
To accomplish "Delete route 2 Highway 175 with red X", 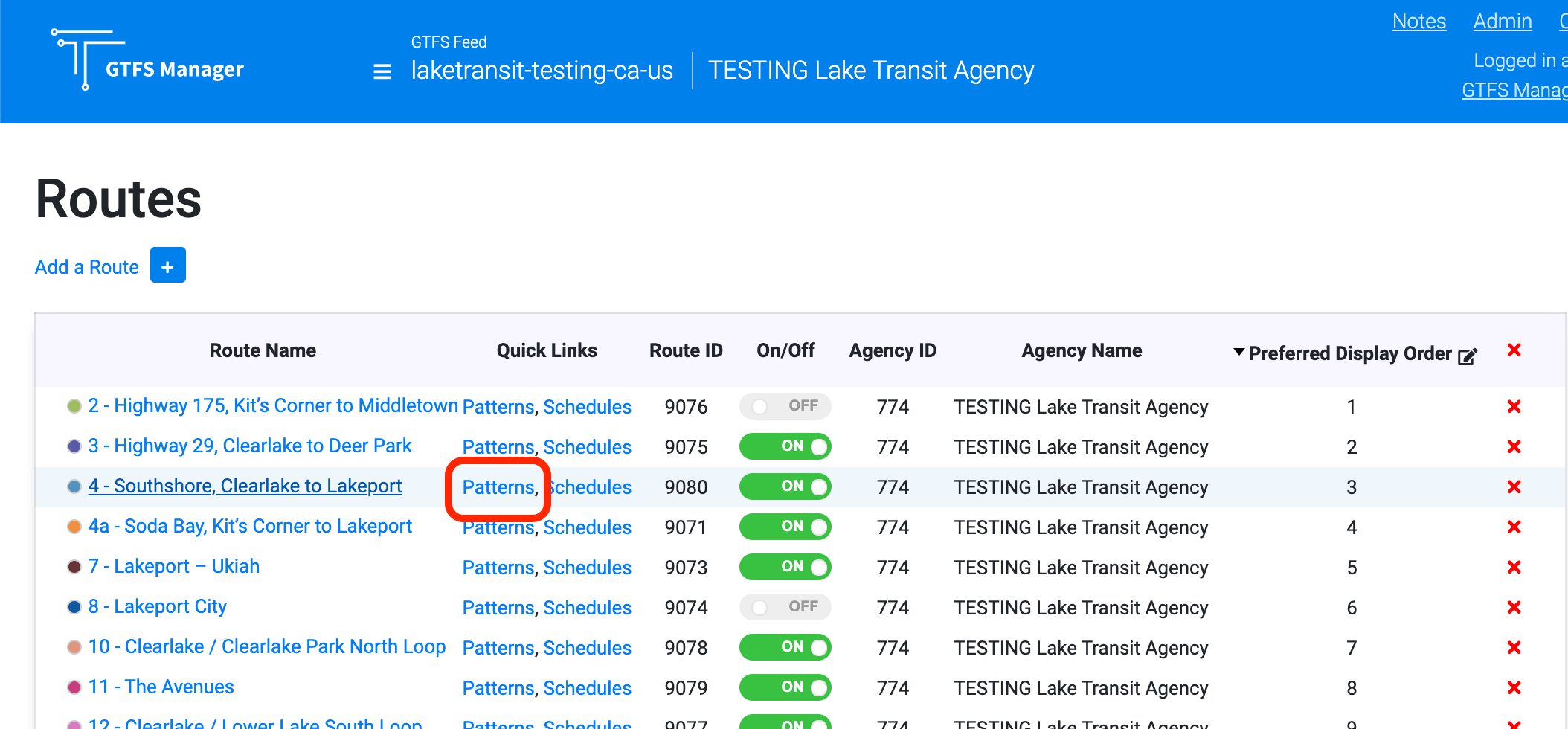I will [1514, 406].
